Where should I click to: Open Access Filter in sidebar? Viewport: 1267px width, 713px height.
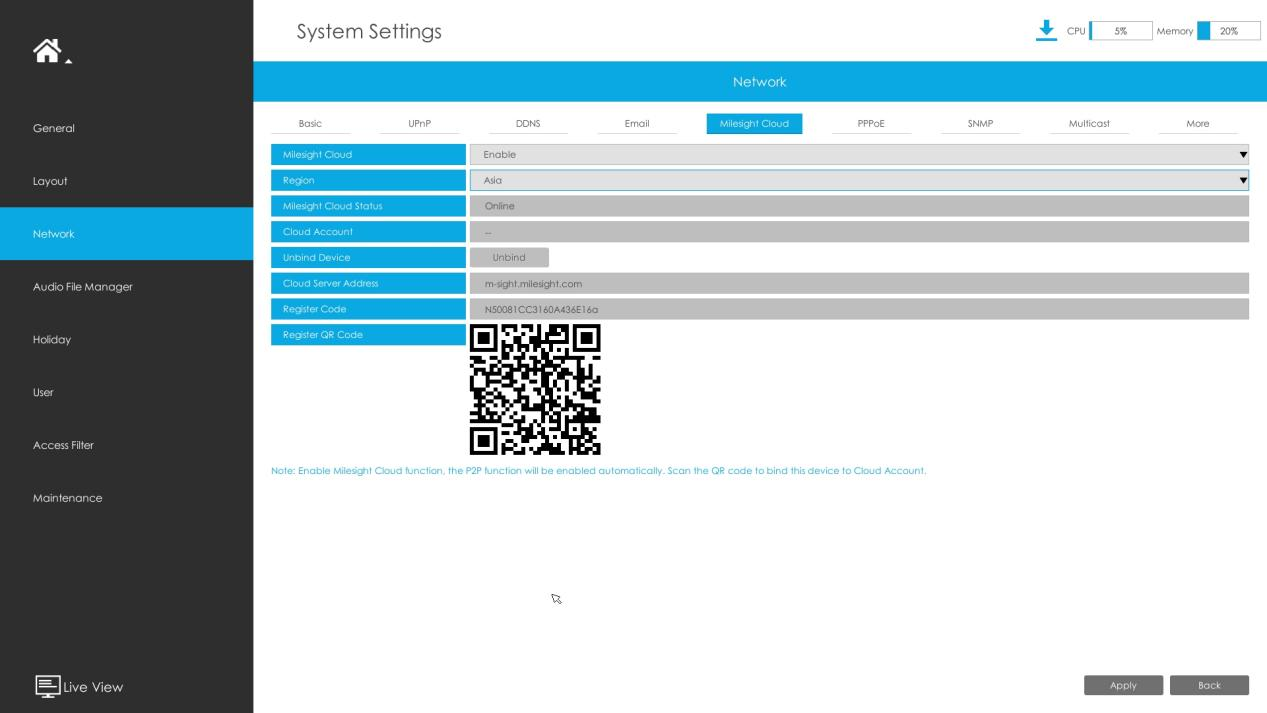tap(126, 445)
